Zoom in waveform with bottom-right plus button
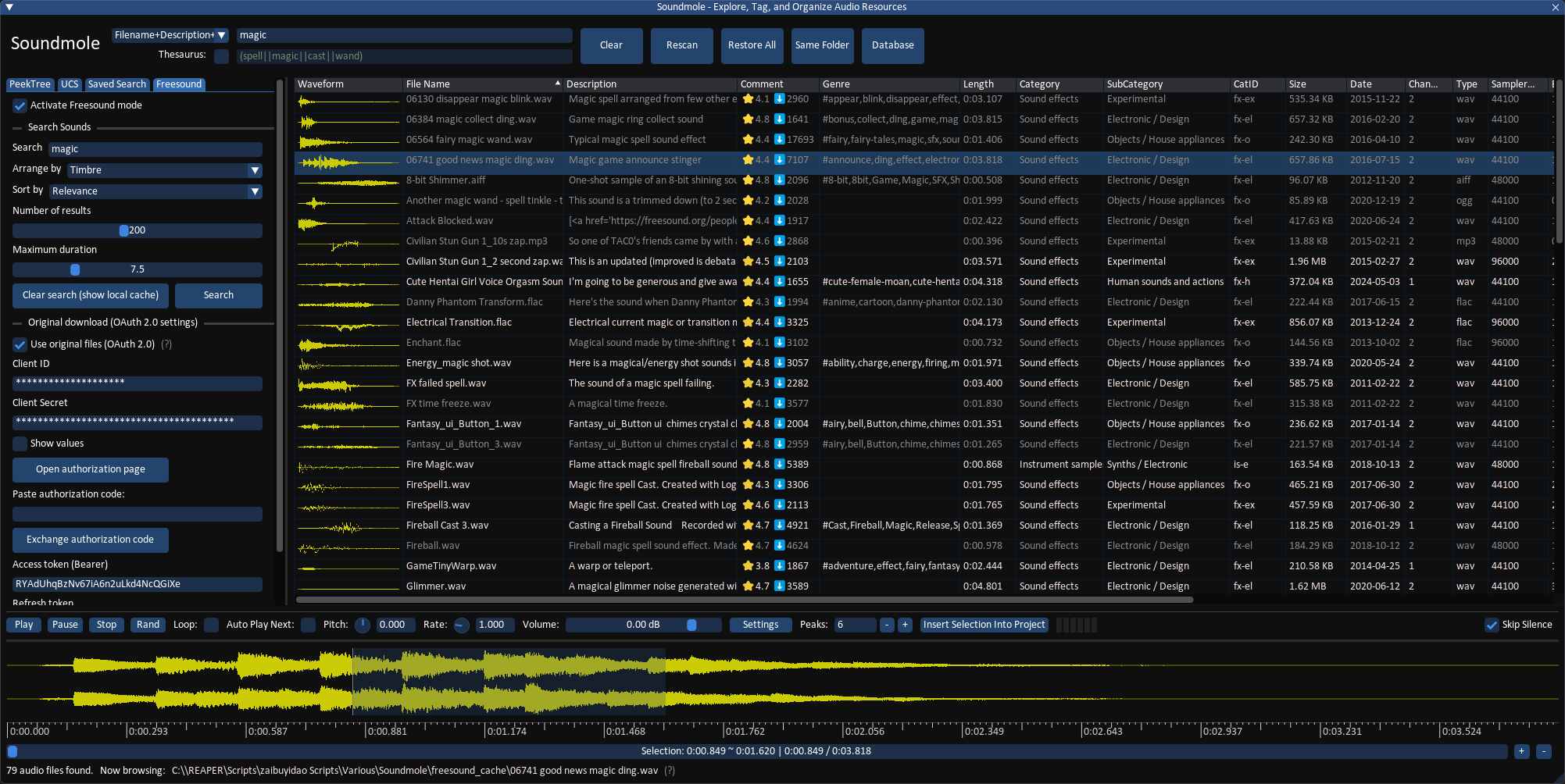Viewport: 1565px width, 784px height. (x=1521, y=751)
